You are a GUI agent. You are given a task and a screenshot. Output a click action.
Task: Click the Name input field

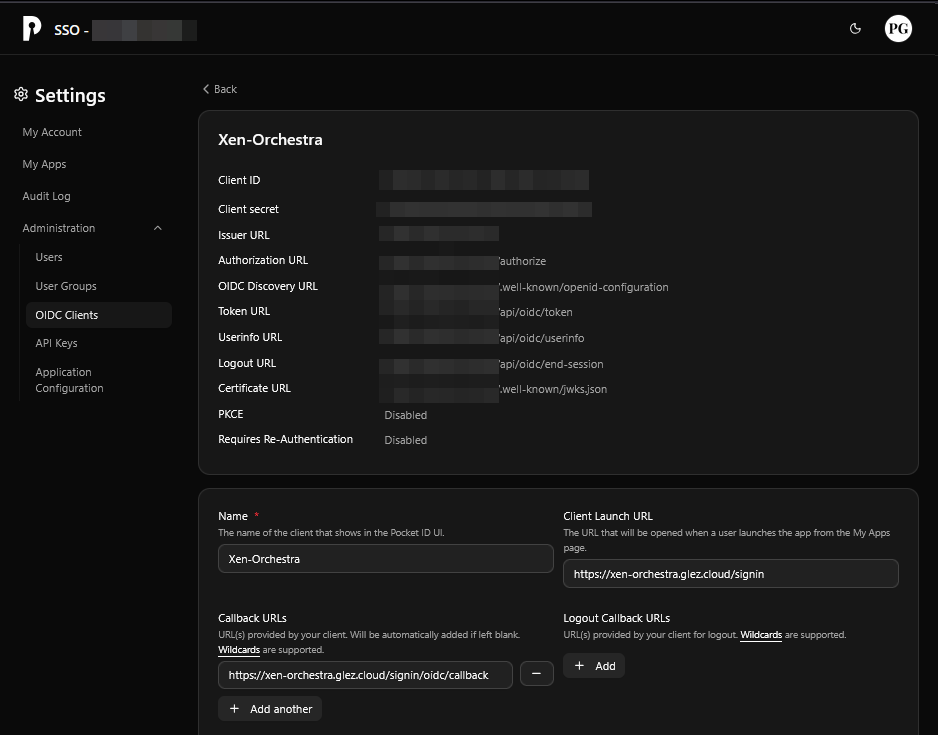pos(385,559)
